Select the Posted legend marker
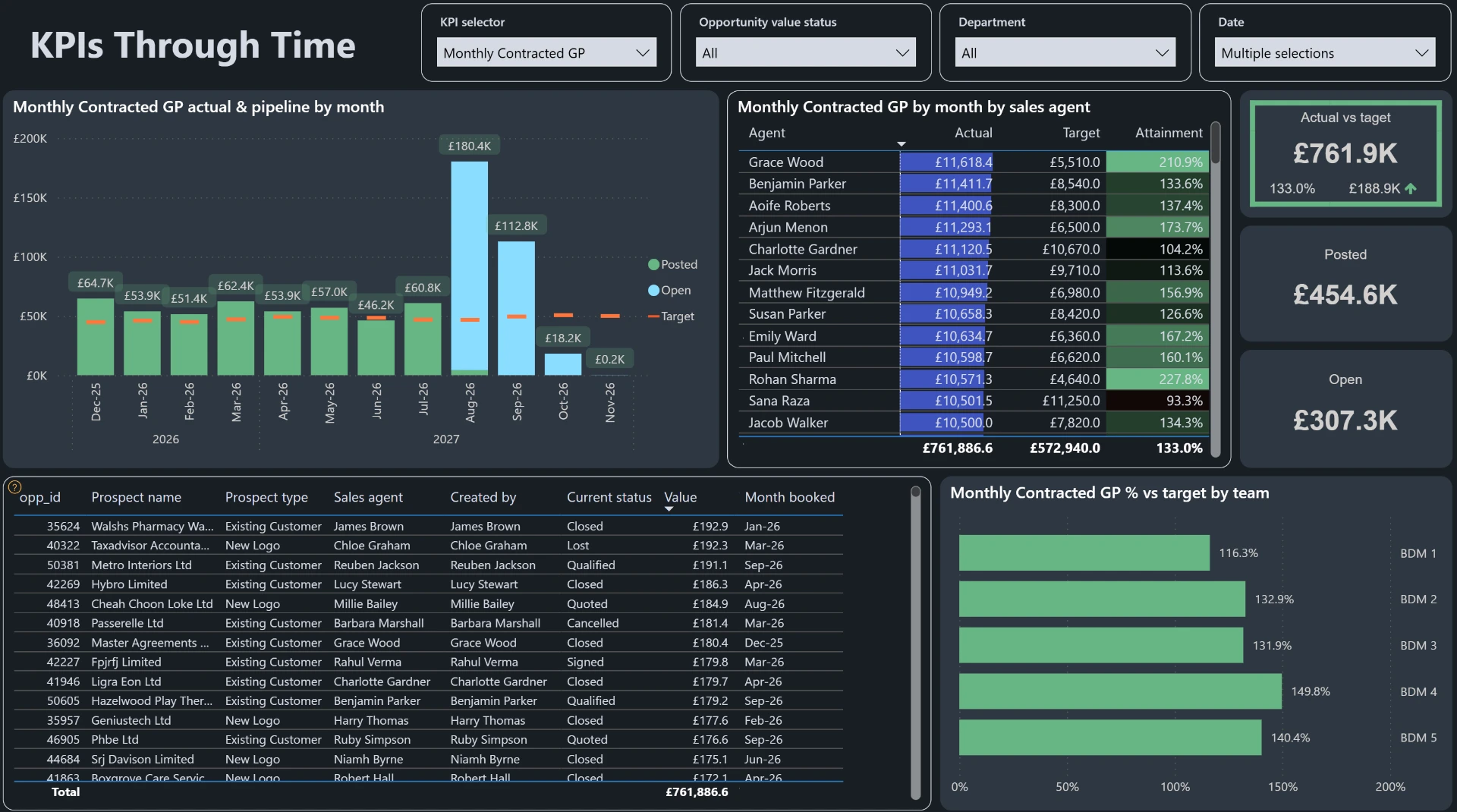This screenshot has width=1457, height=812. click(653, 265)
